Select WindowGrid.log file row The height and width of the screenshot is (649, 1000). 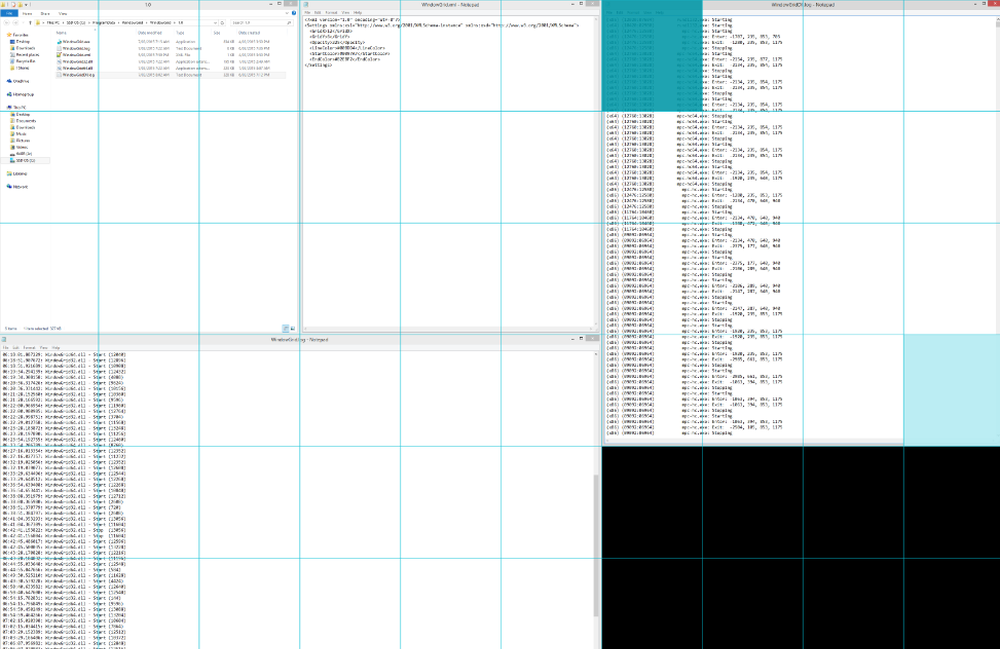(171, 48)
